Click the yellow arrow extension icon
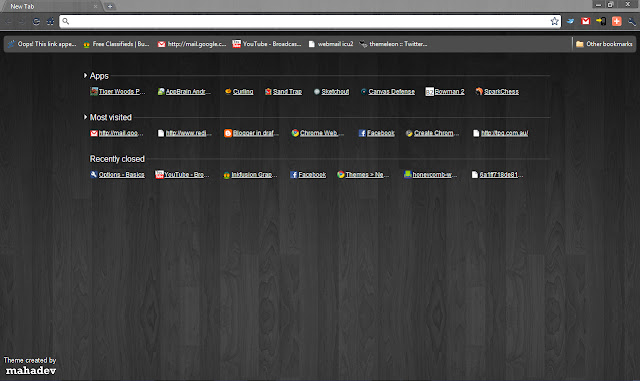Screen dimensions: 640x381 click(x=601, y=21)
